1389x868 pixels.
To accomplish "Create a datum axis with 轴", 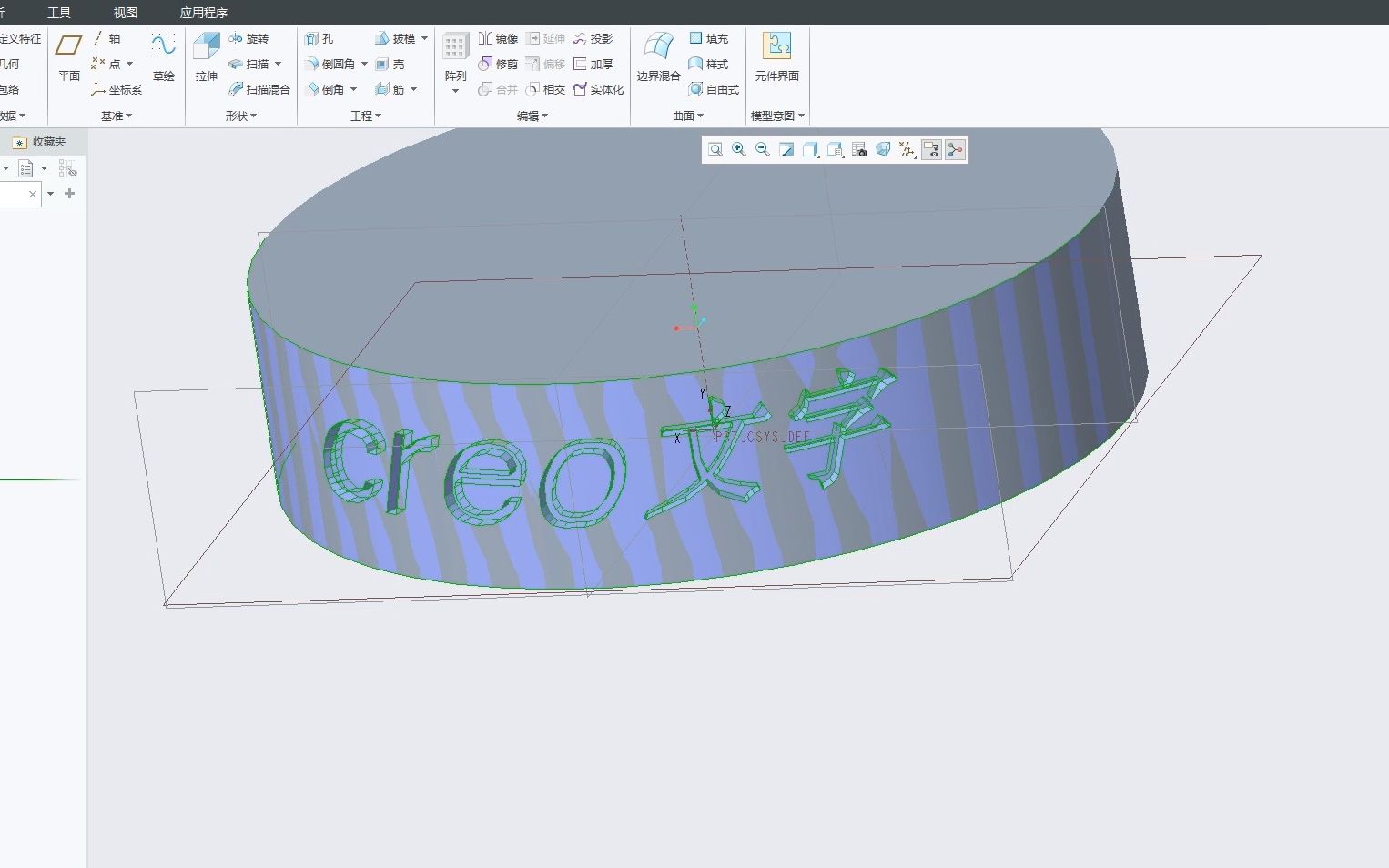I will tap(106, 38).
